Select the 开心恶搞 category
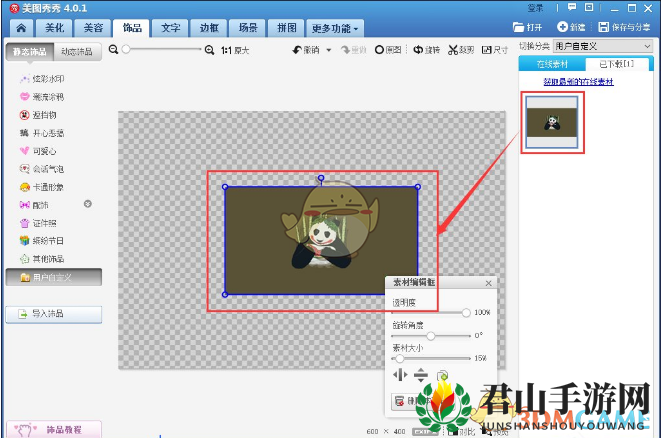 click(x=42, y=133)
